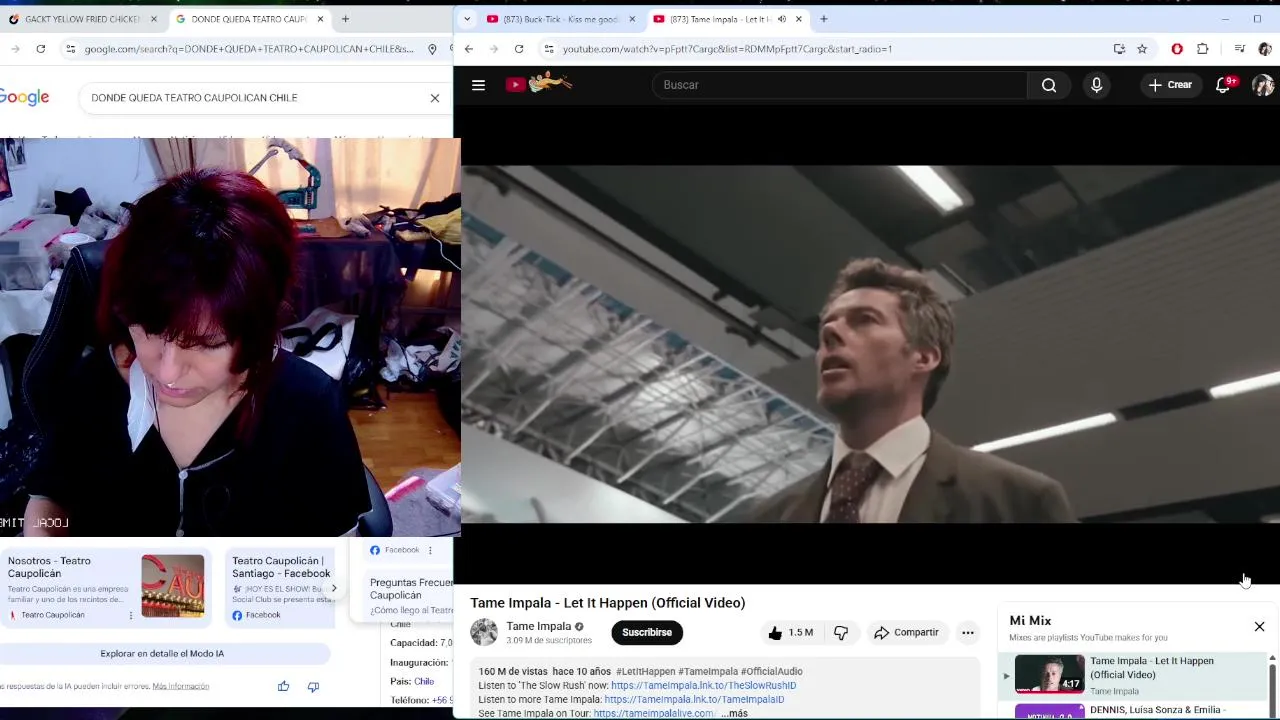This screenshot has height=720, width=1280.
Task: Open more actions three-dot menu under video
Action: coord(967,632)
